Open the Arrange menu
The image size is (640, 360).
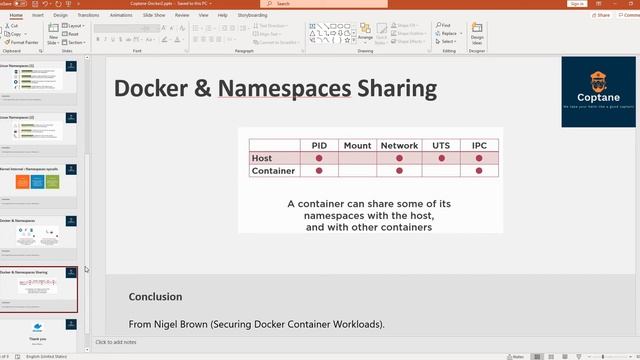(365, 32)
